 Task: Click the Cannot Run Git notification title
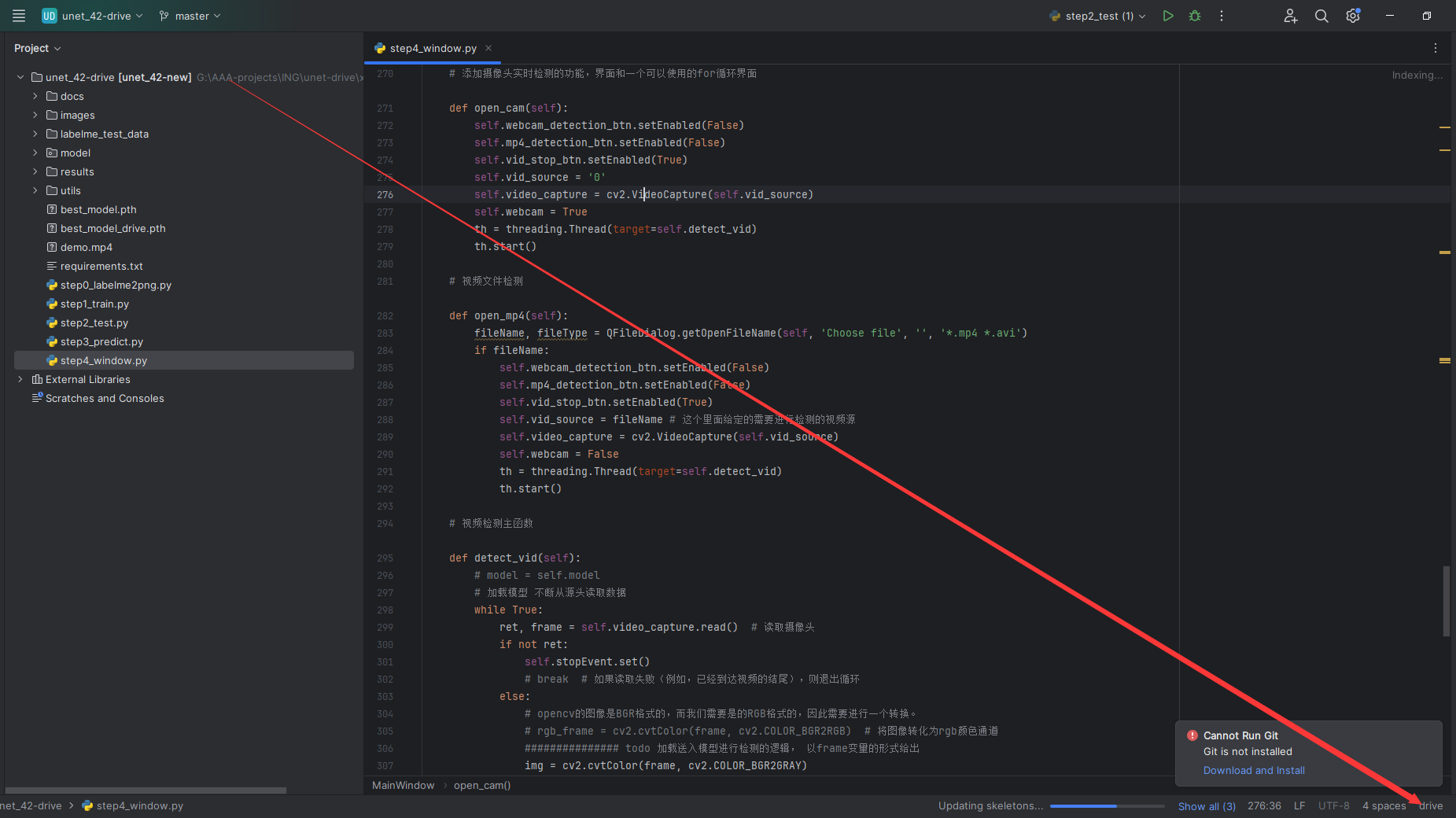click(1240, 735)
